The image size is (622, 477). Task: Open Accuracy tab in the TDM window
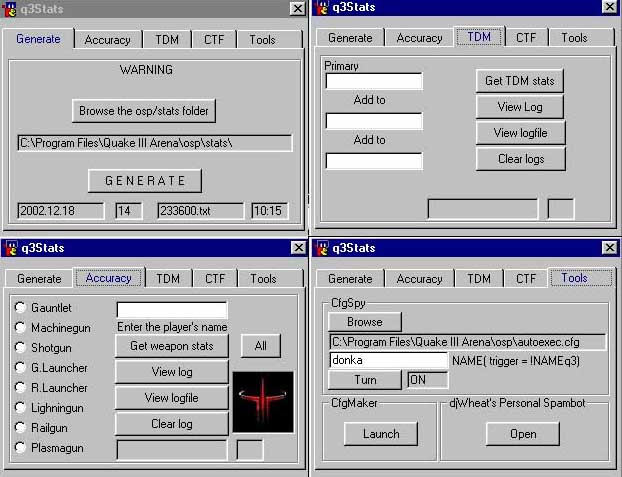(419, 38)
